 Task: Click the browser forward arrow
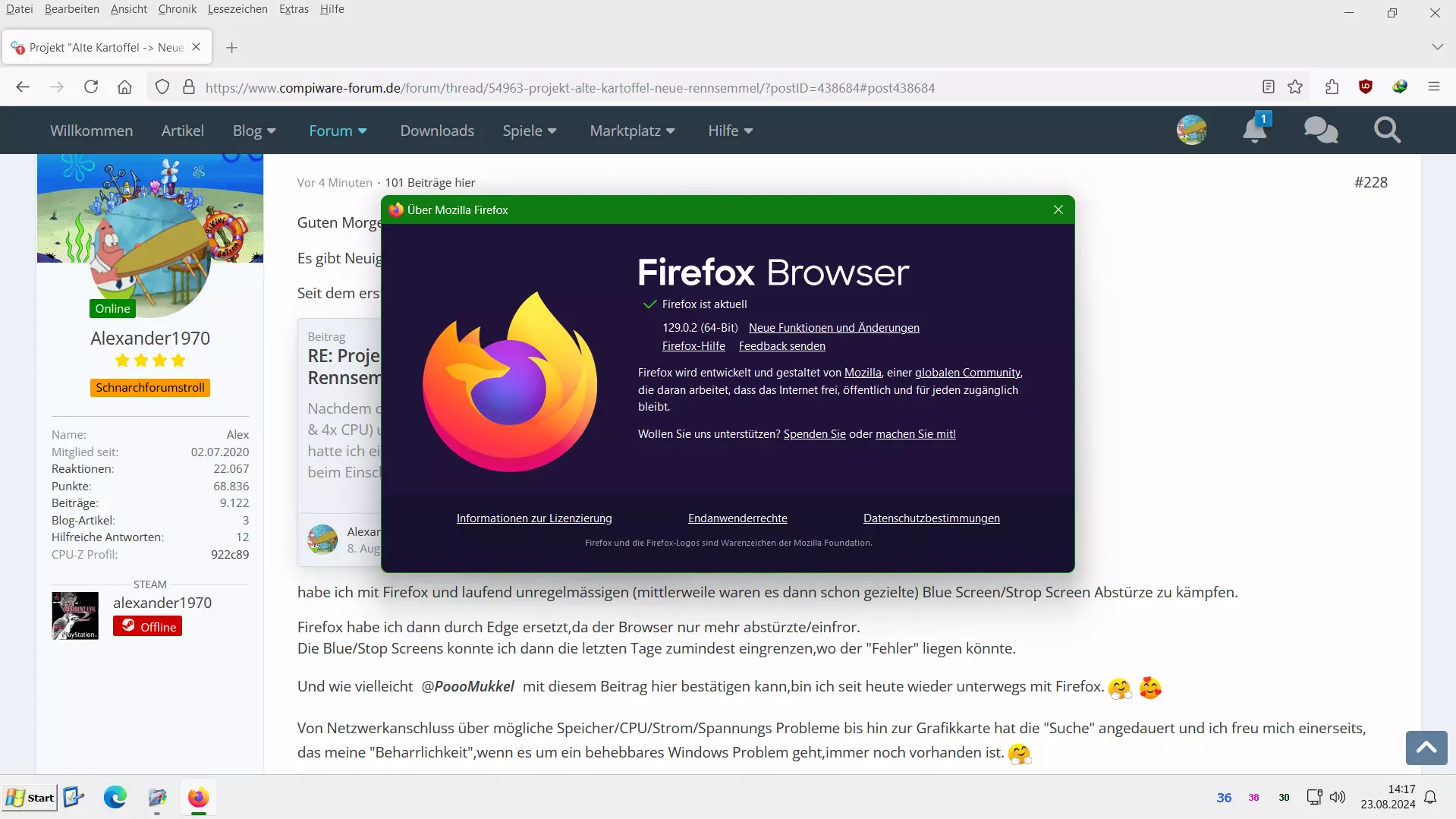coord(57,87)
